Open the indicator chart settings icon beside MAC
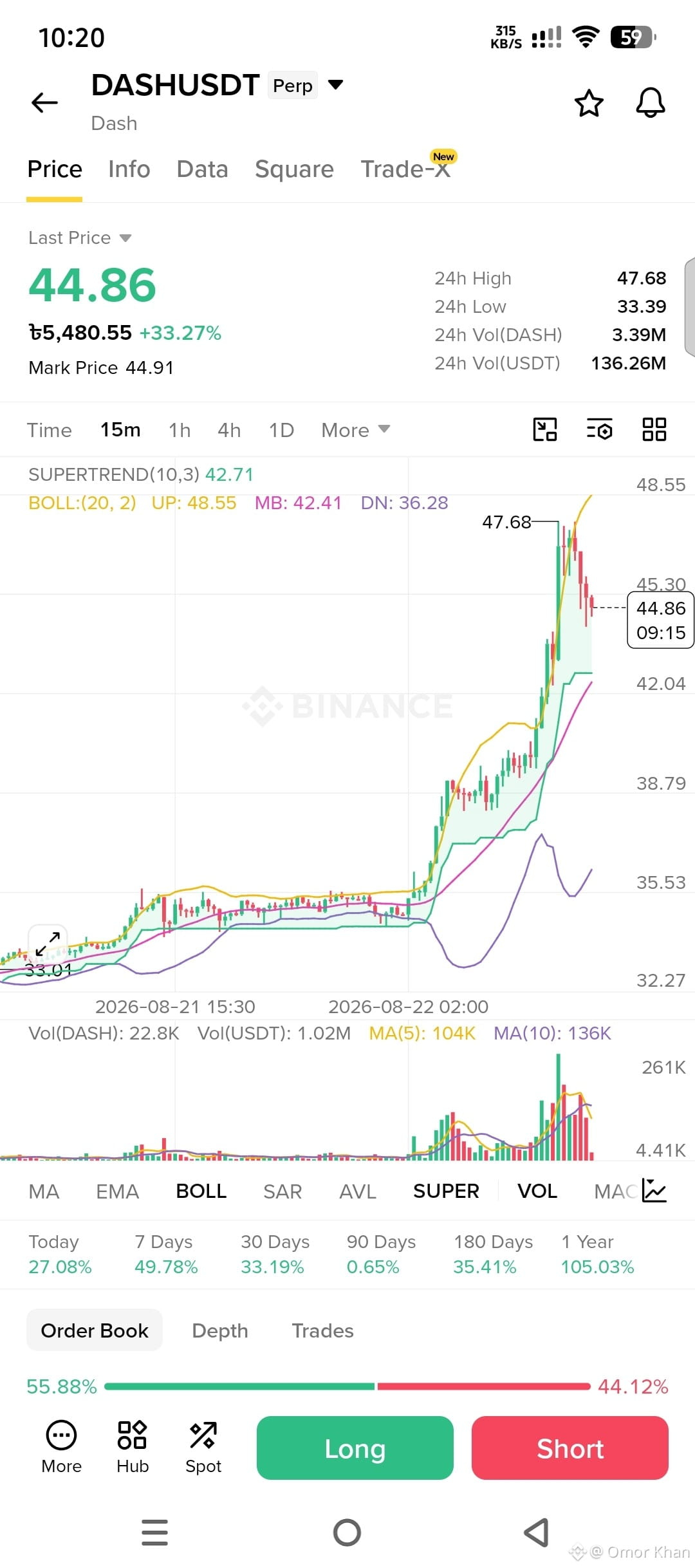The height and width of the screenshot is (1568, 695). [x=654, y=1191]
